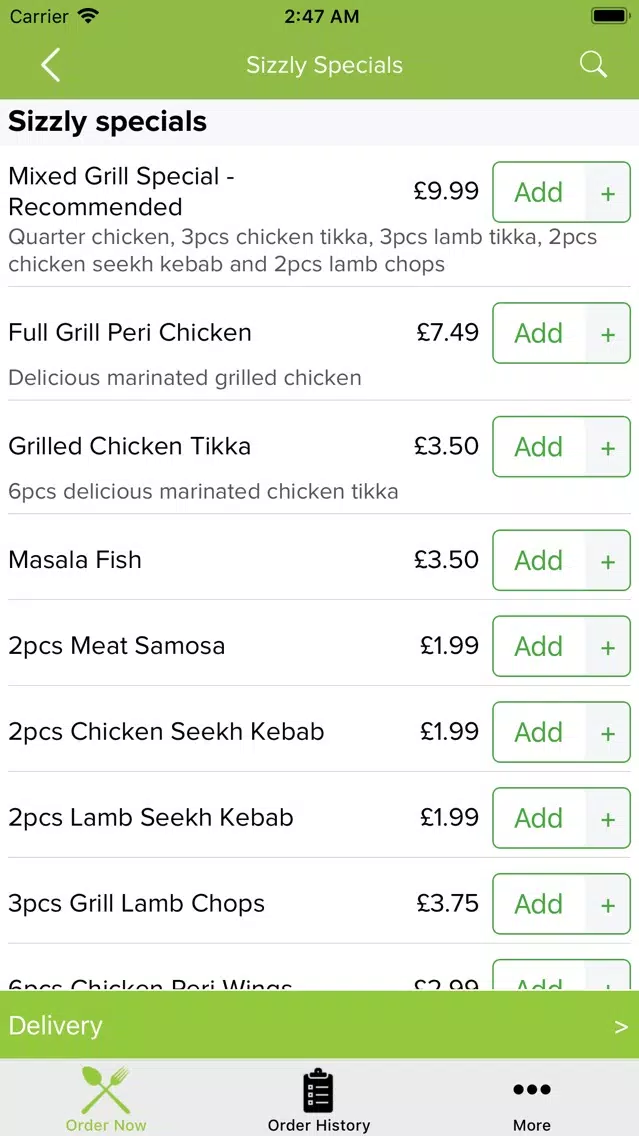The height and width of the screenshot is (1136, 639).
Task: Open the search magnifier icon
Action: pos(593,64)
